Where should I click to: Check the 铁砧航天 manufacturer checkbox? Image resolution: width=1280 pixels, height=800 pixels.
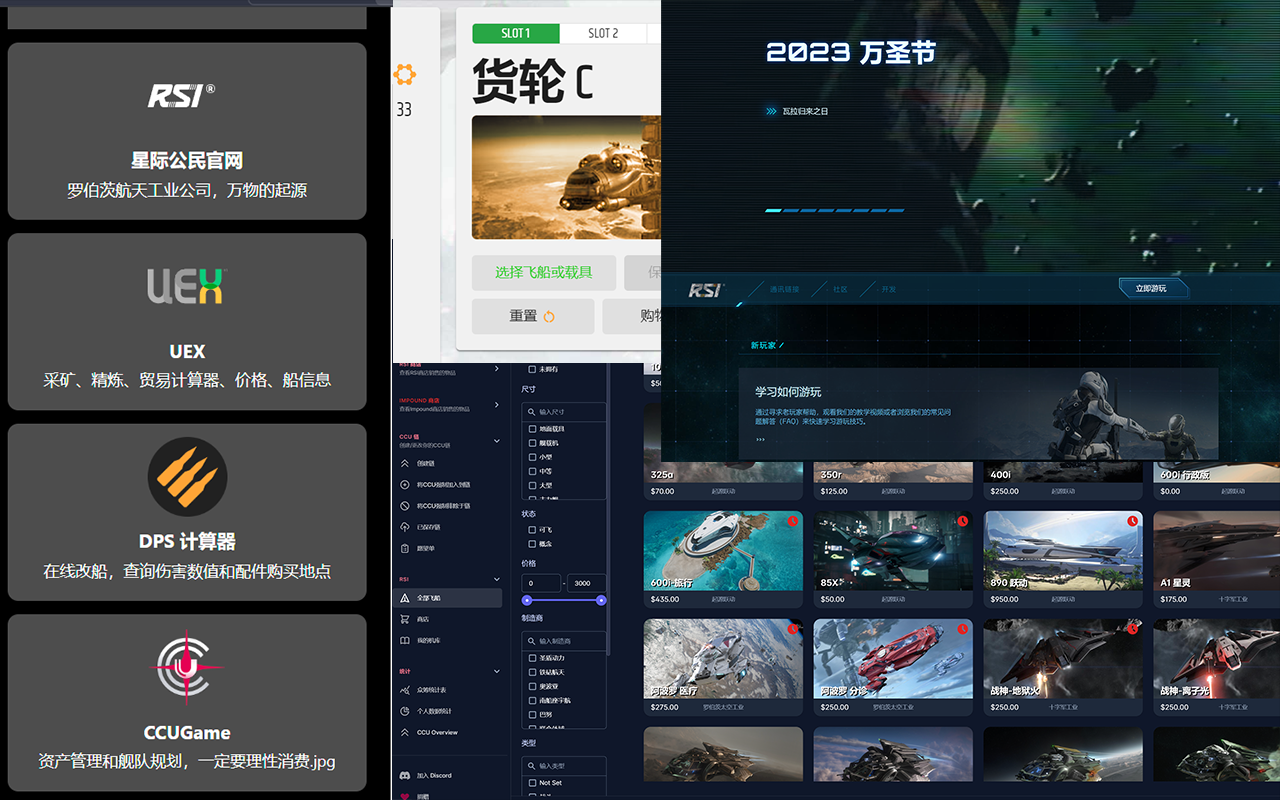[x=532, y=672]
